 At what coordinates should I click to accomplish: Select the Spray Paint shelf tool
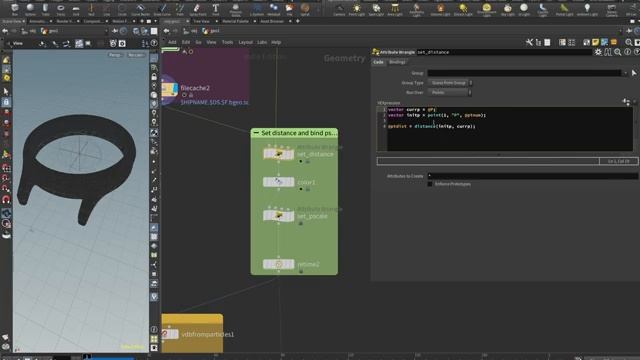197,9
